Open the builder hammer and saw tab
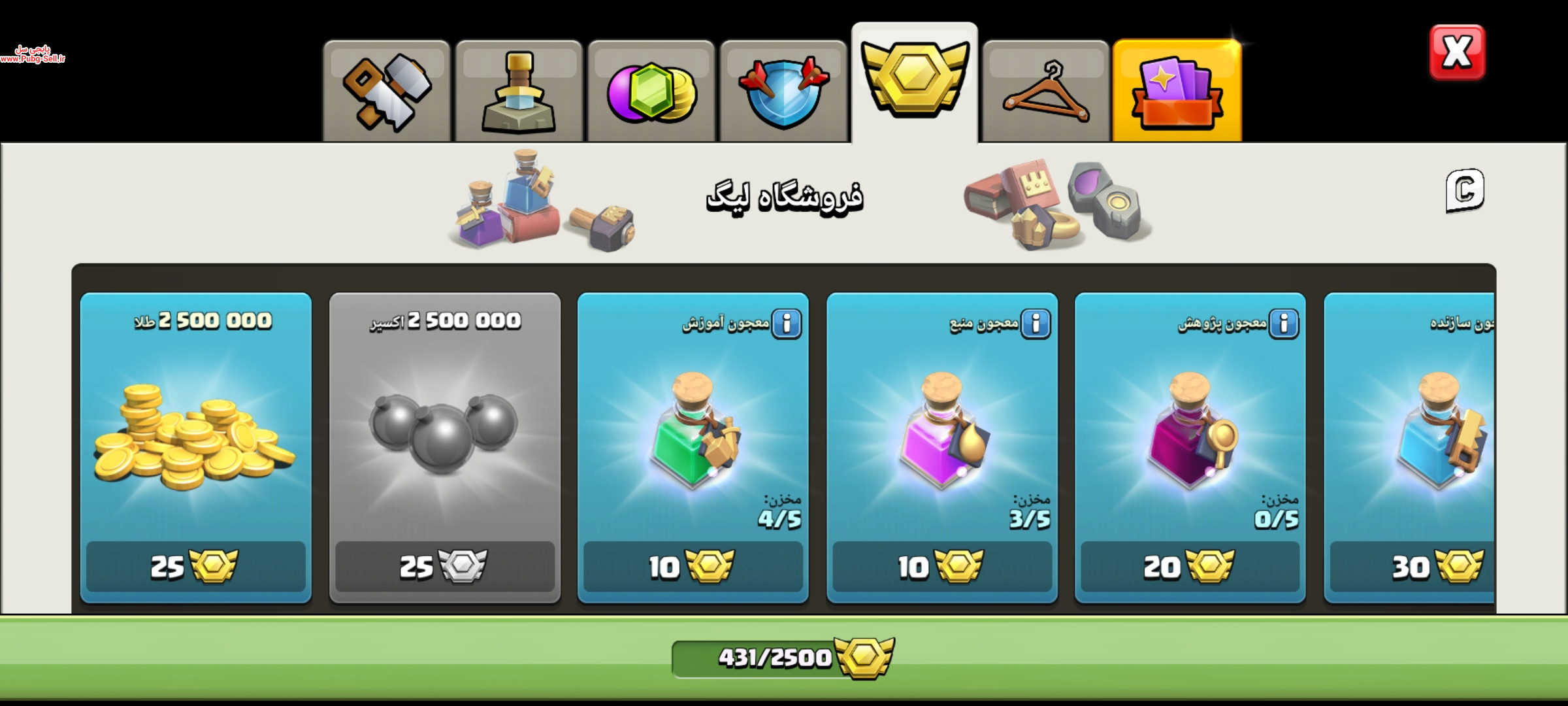The image size is (1568, 706). tap(387, 92)
